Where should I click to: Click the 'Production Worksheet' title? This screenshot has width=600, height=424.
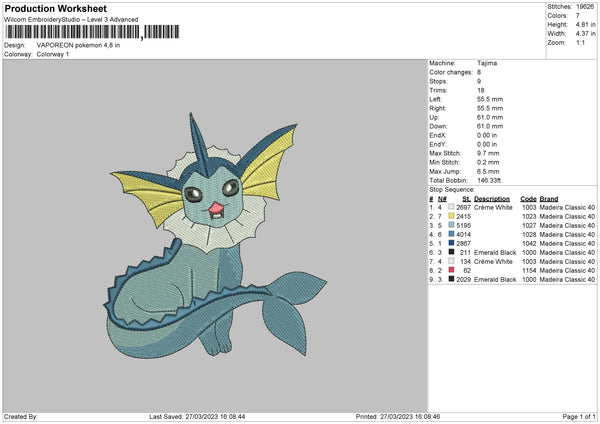tap(55, 8)
